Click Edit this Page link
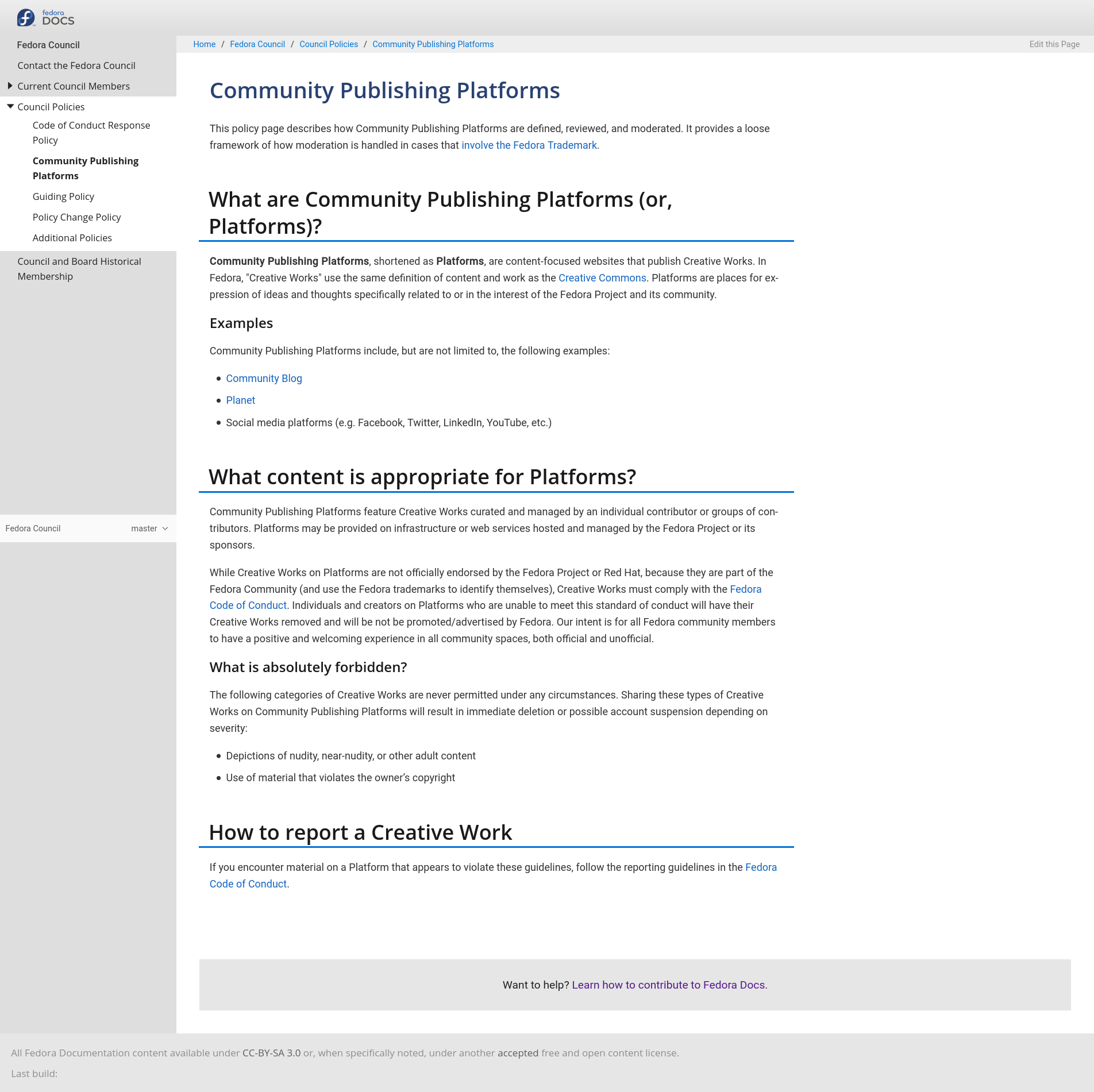The width and height of the screenshot is (1094, 1092). [x=1054, y=44]
